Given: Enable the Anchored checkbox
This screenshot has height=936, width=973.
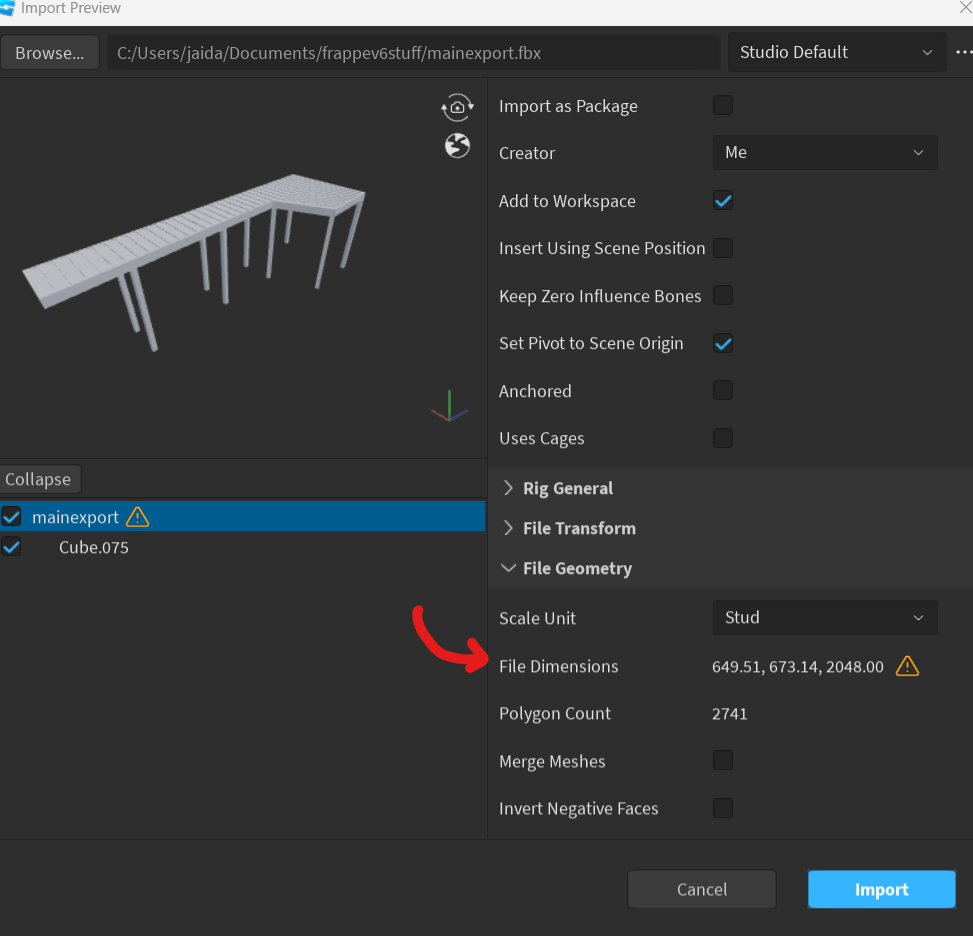Looking at the screenshot, I should coord(723,390).
